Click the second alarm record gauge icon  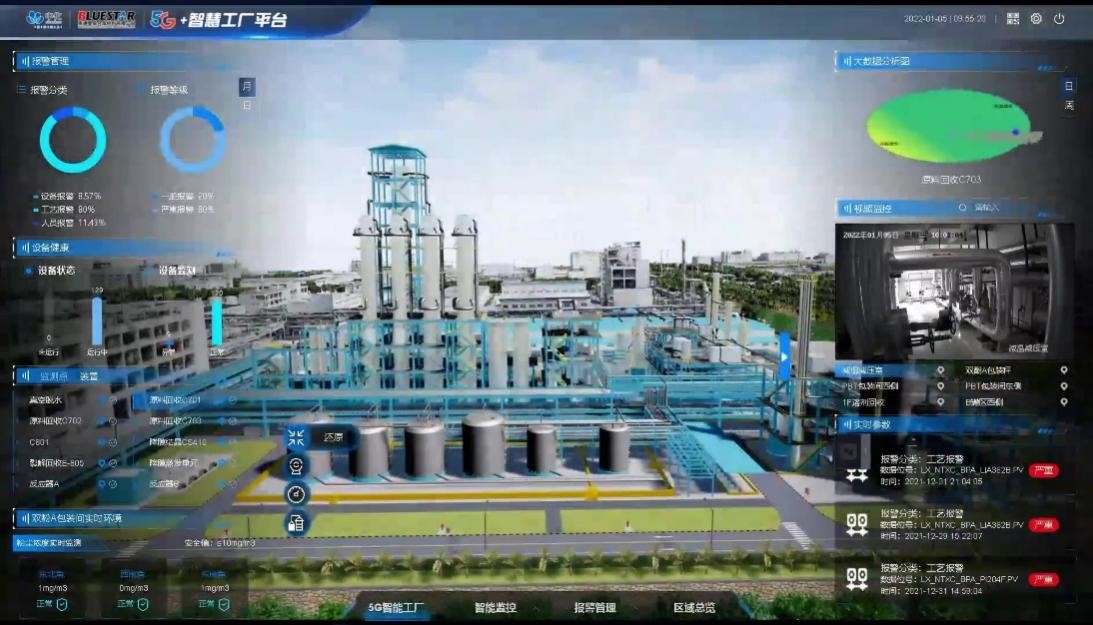(x=857, y=524)
